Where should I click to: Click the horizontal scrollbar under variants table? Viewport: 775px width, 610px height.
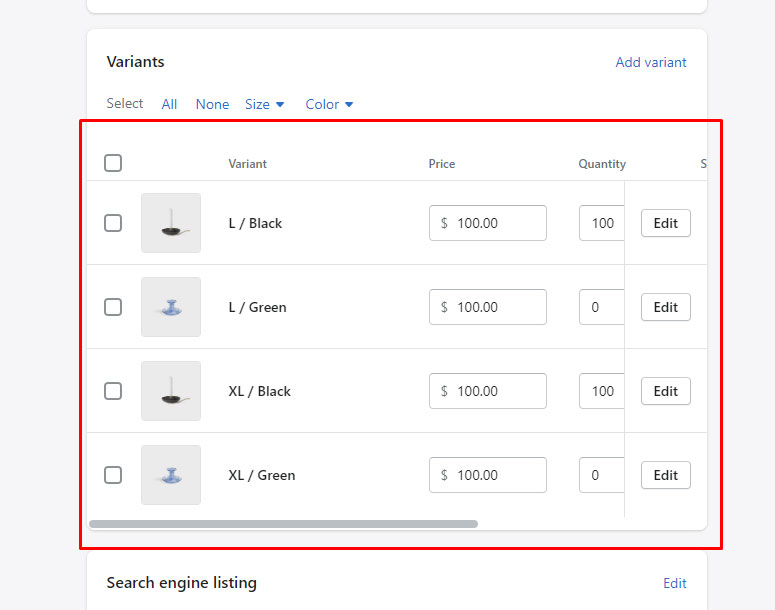[283, 524]
